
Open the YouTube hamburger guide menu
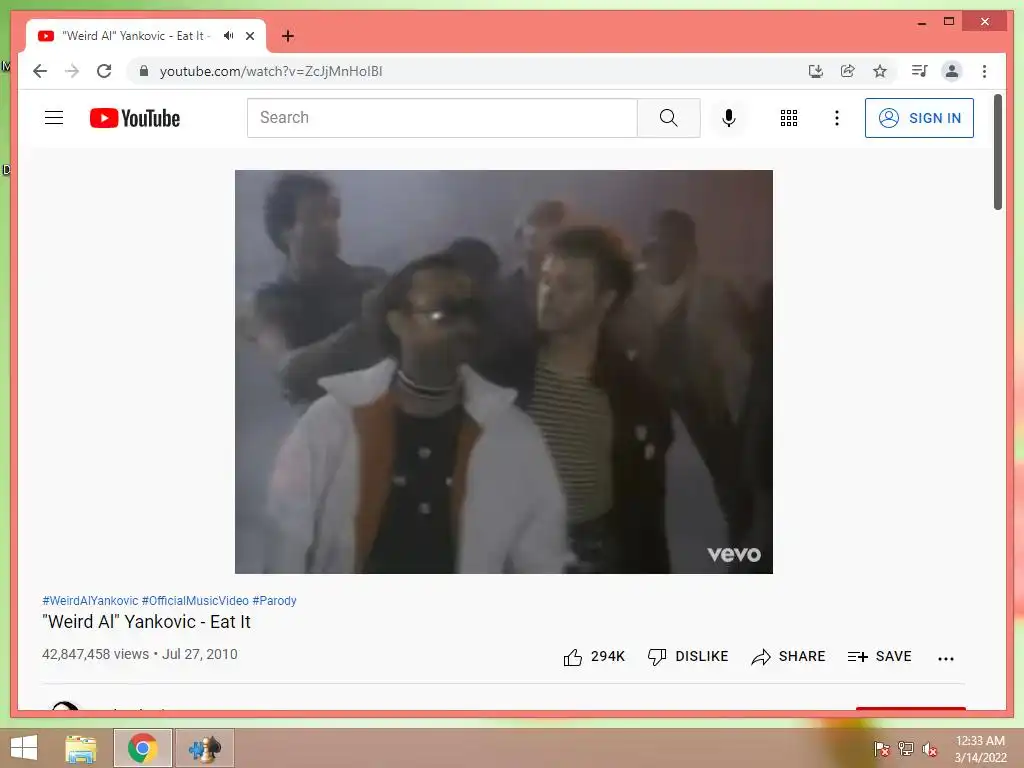coord(54,118)
